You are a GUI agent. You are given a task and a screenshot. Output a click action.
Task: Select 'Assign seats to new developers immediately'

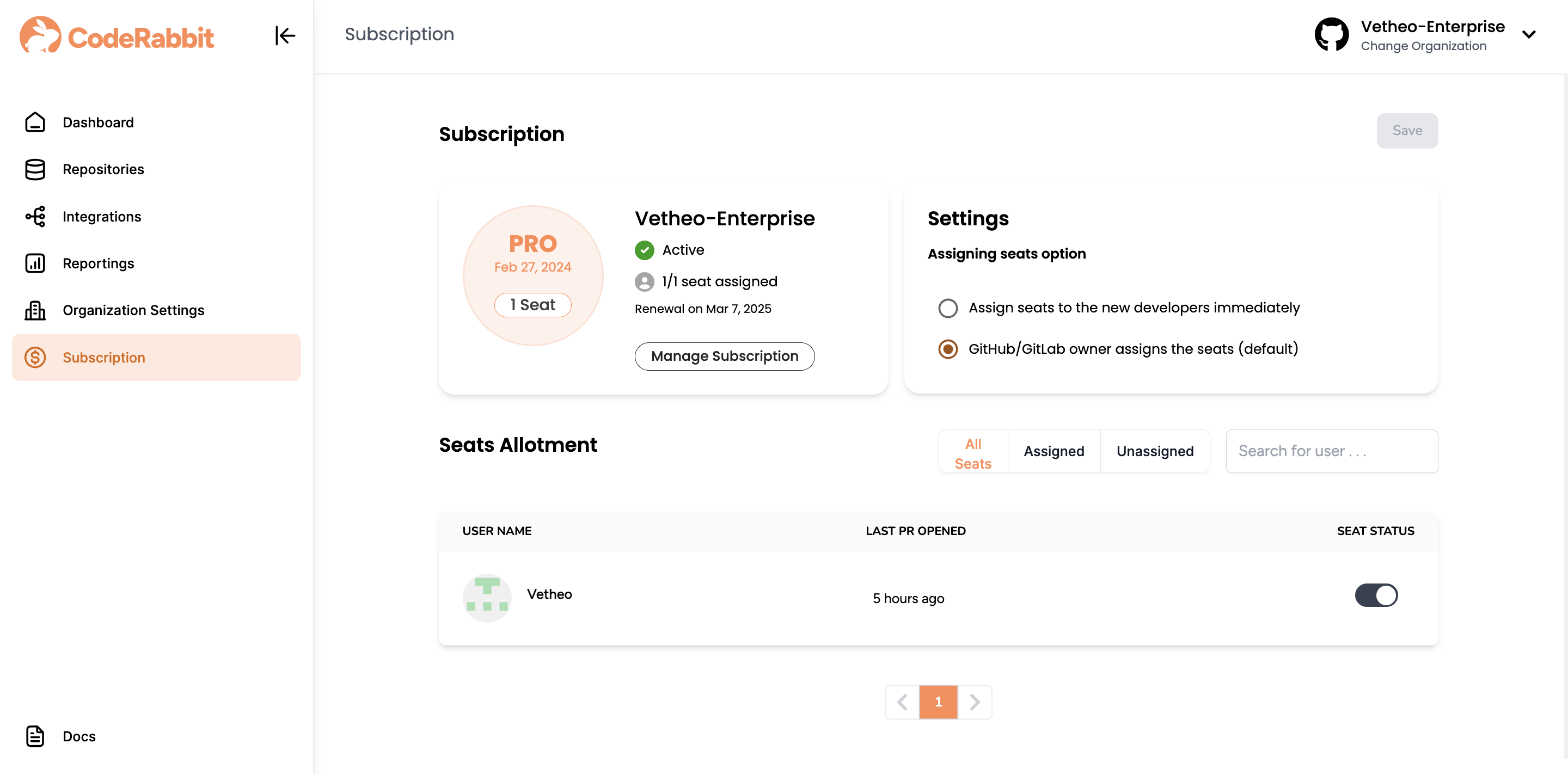pos(948,308)
